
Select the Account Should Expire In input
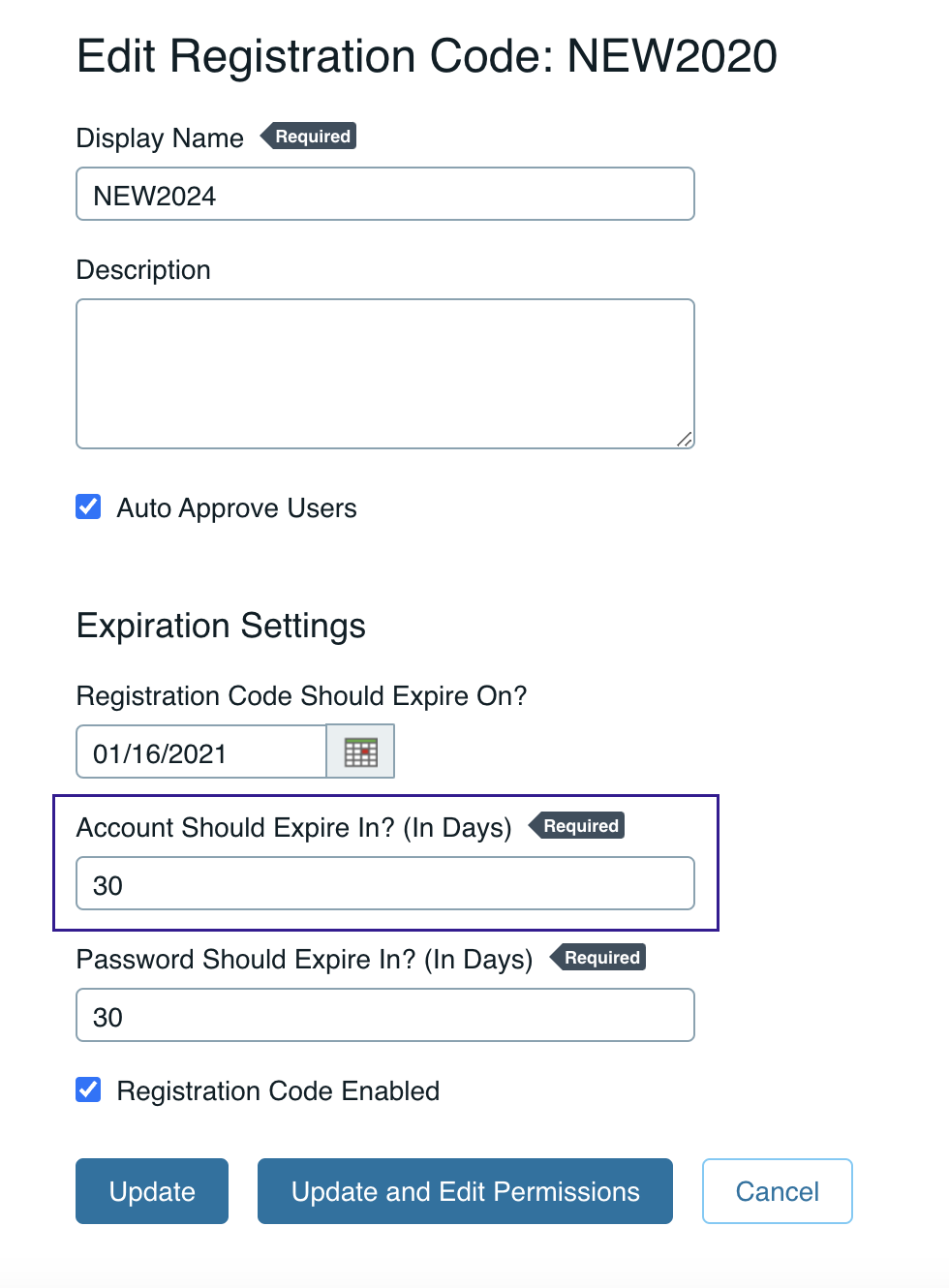(x=384, y=884)
